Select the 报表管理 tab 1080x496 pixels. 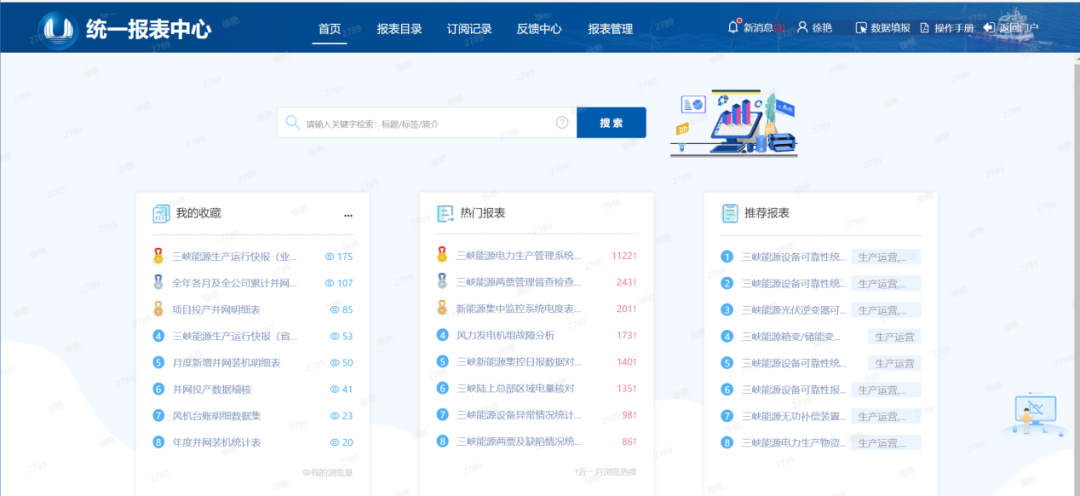coord(610,29)
